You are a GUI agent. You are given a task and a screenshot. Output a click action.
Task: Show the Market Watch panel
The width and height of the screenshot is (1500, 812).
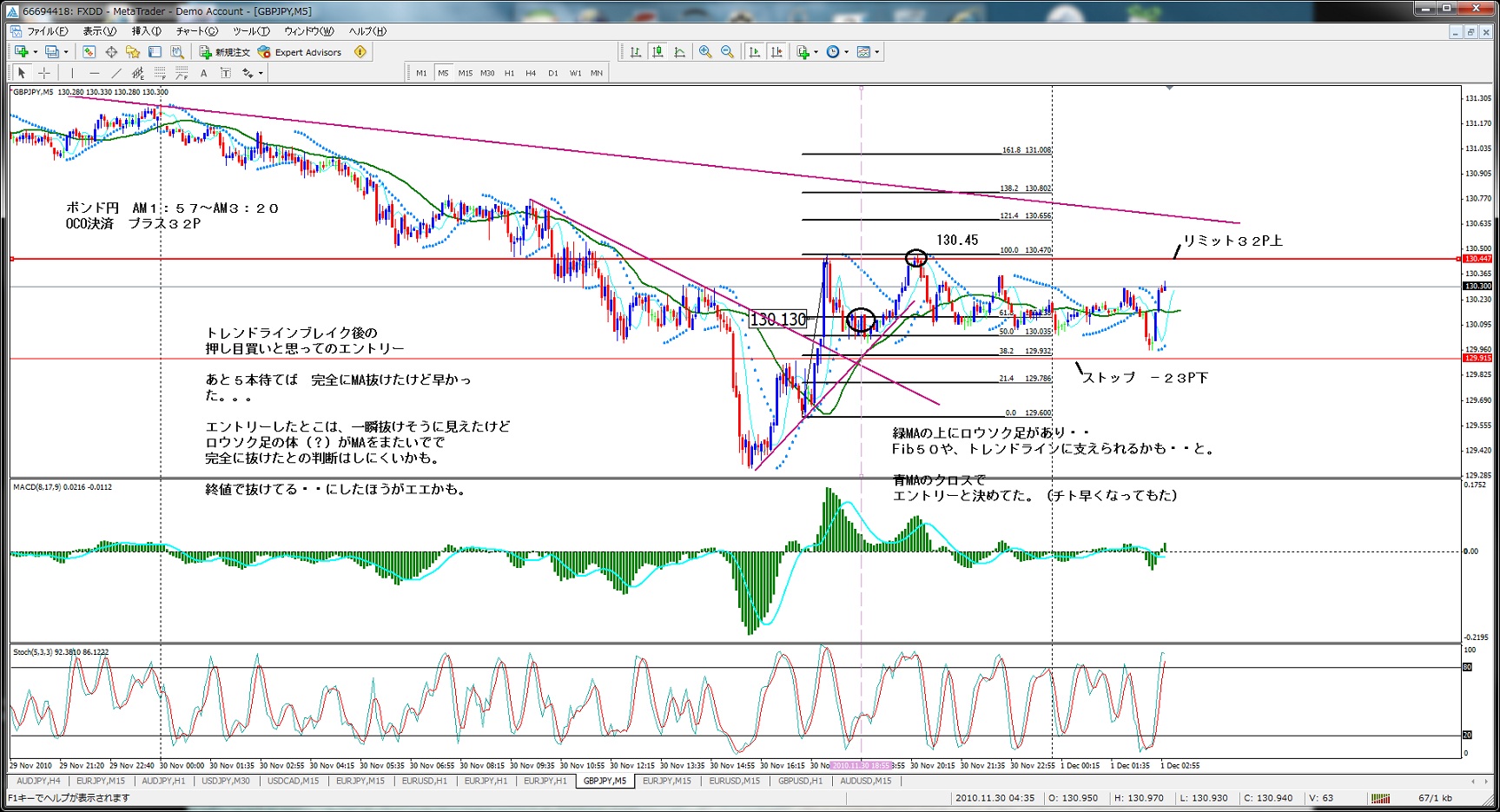click(x=89, y=52)
